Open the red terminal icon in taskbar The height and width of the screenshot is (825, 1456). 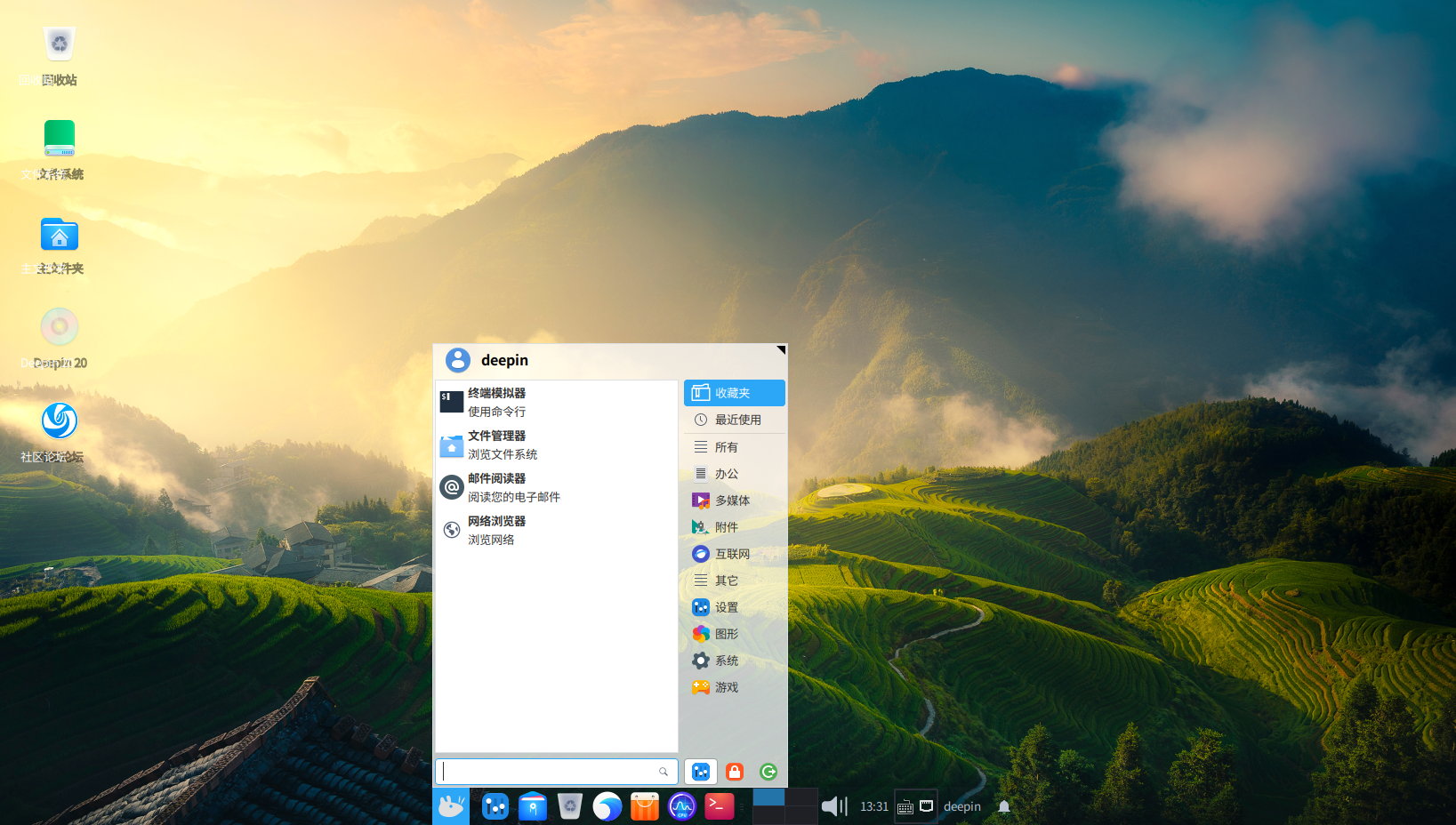click(x=719, y=806)
